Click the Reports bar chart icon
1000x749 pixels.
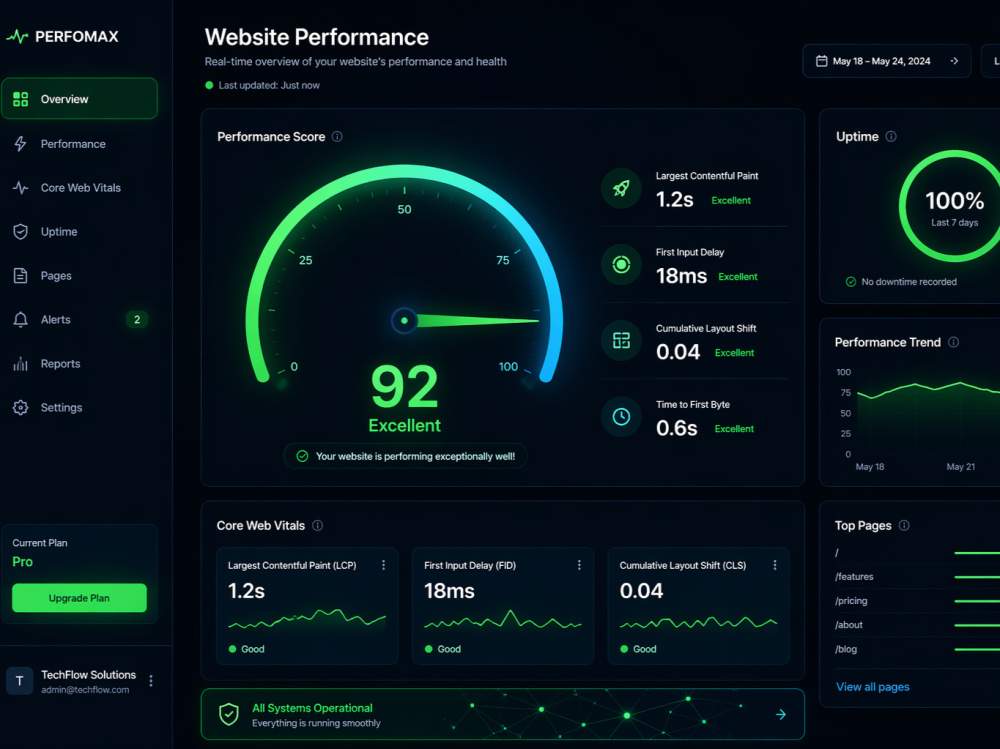coord(20,364)
